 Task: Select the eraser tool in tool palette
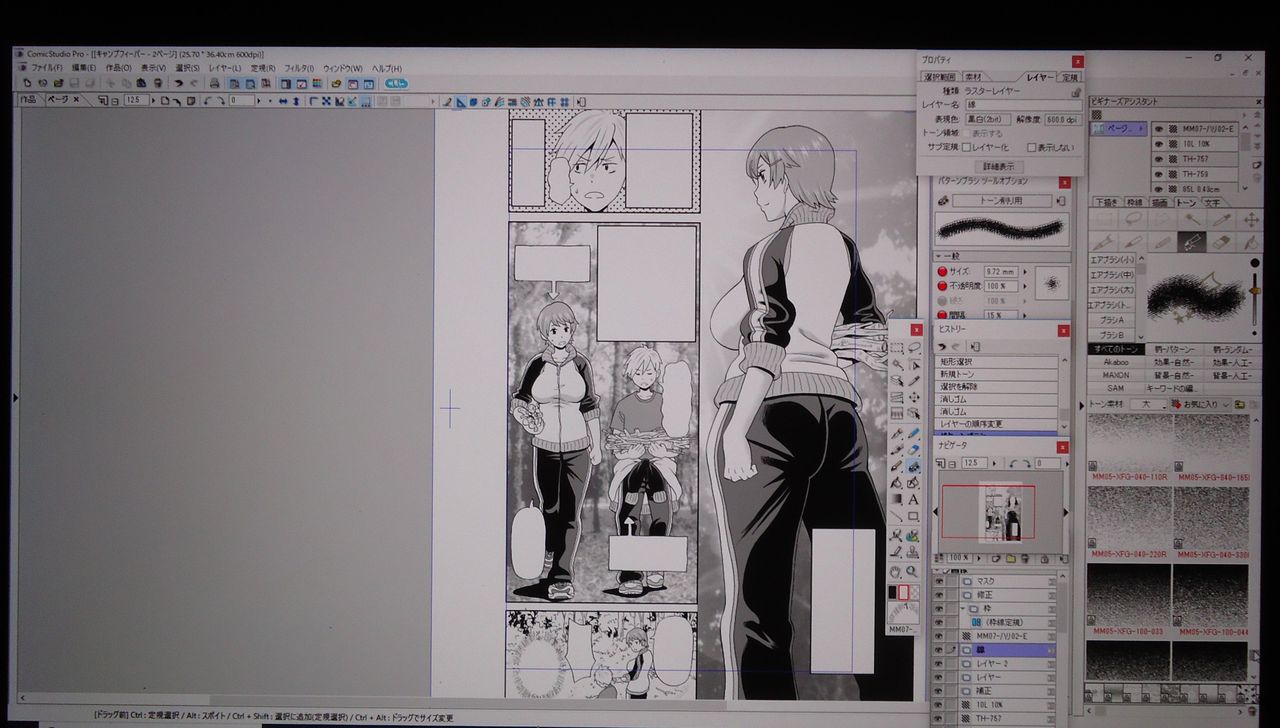click(x=913, y=449)
